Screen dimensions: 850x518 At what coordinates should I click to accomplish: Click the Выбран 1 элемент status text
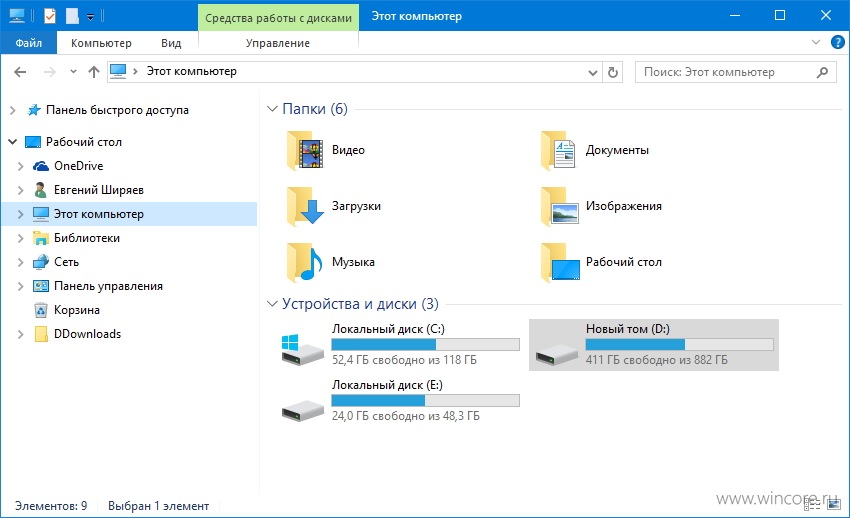(x=158, y=506)
